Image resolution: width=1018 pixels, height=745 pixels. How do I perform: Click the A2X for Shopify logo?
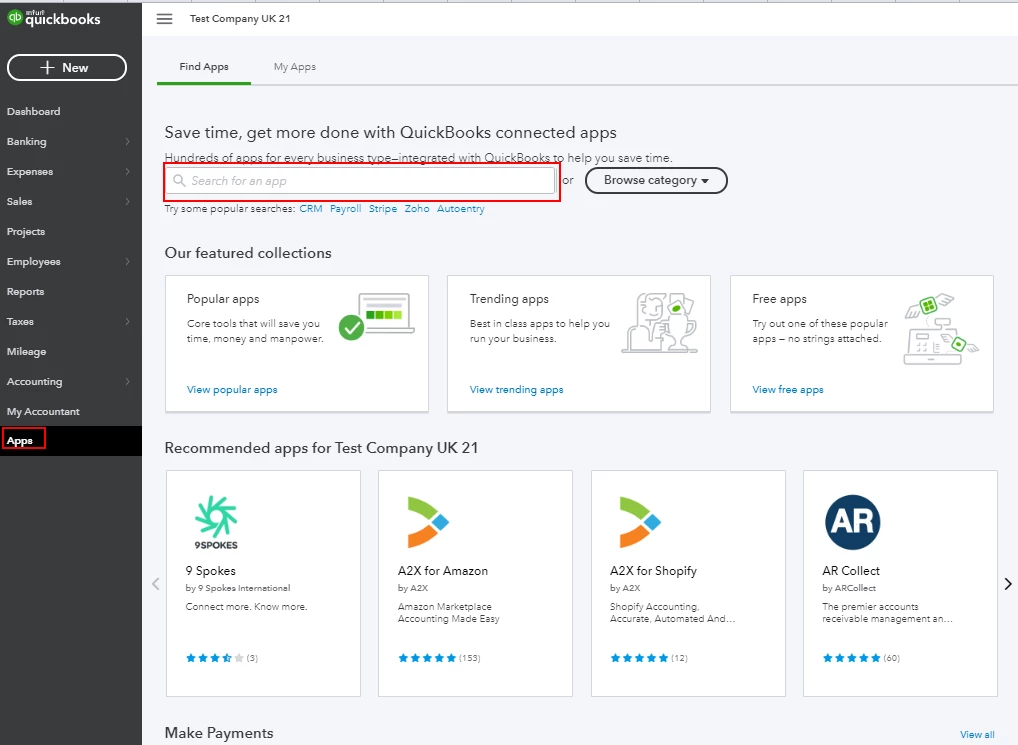pyautogui.click(x=640, y=522)
